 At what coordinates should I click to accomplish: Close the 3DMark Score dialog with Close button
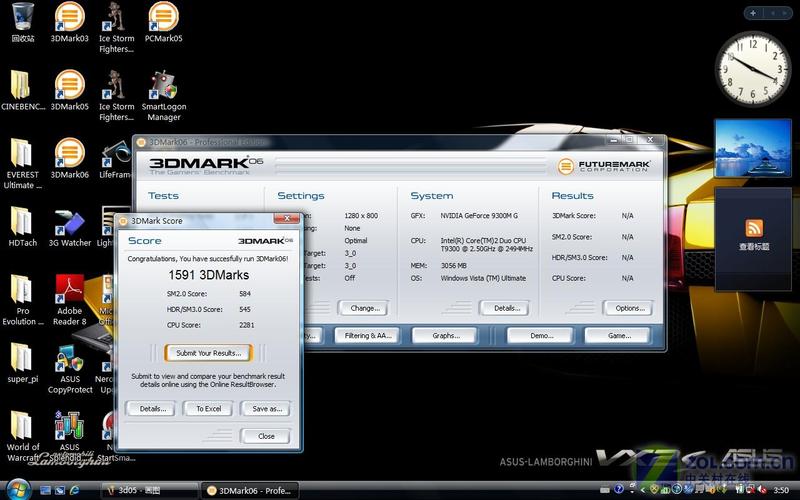click(x=266, y=436)
